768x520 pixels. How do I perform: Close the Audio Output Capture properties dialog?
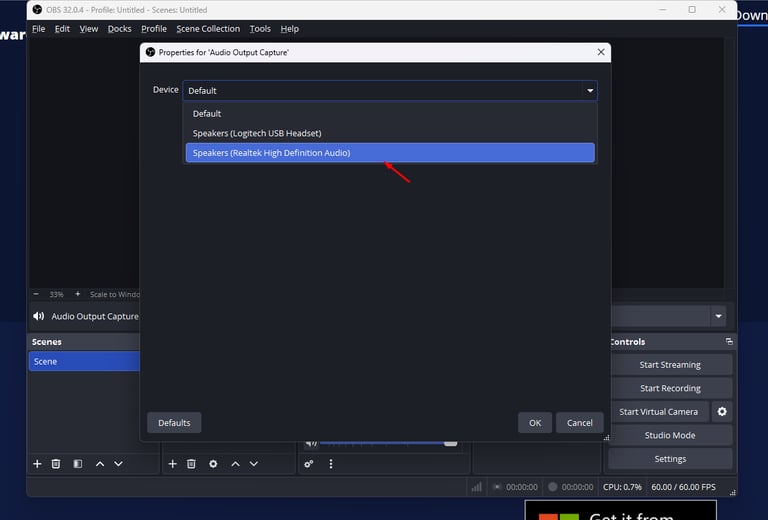tap(601, 52)
